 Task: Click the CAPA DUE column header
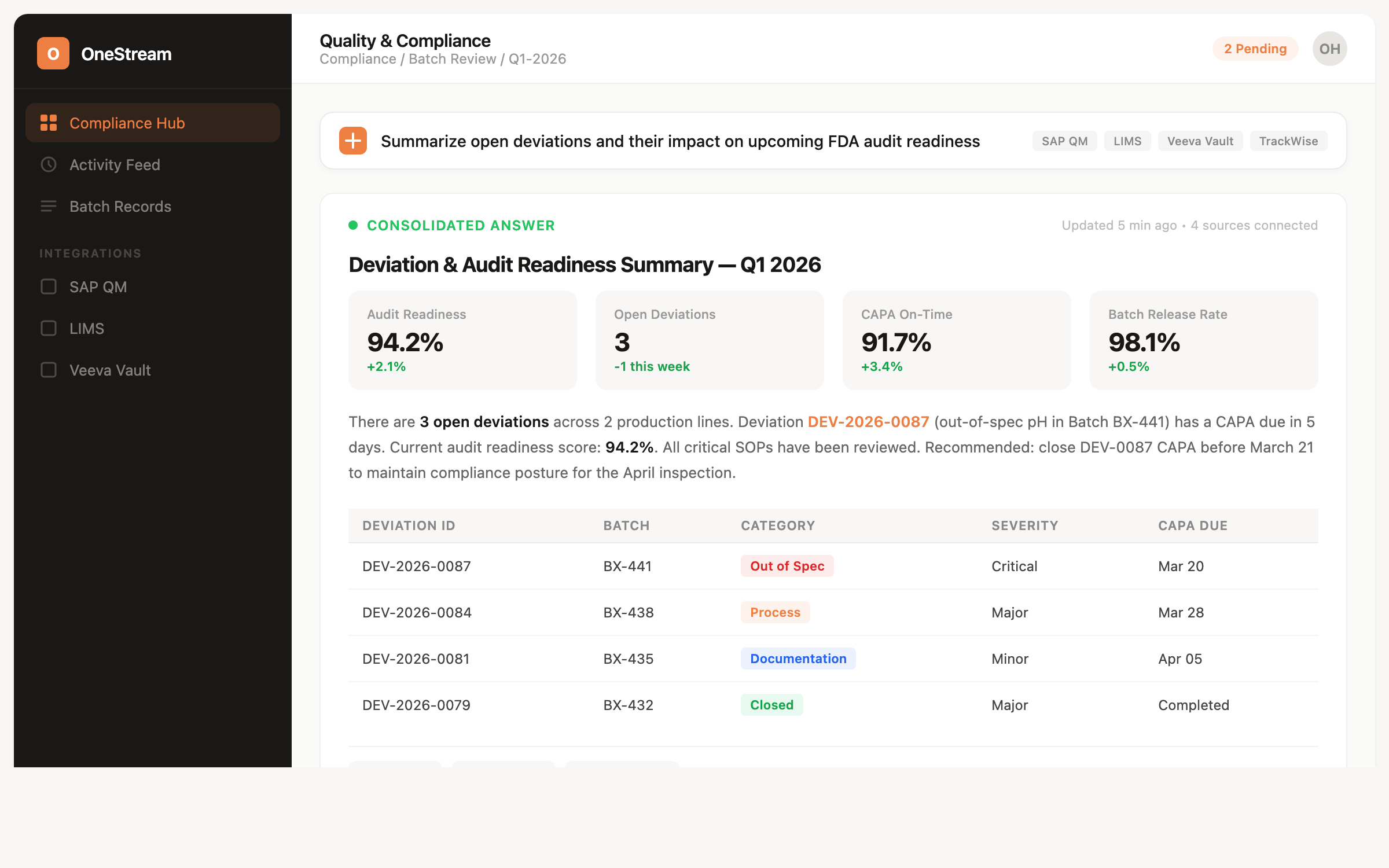pyautogui.click(x=1192, y=525)
